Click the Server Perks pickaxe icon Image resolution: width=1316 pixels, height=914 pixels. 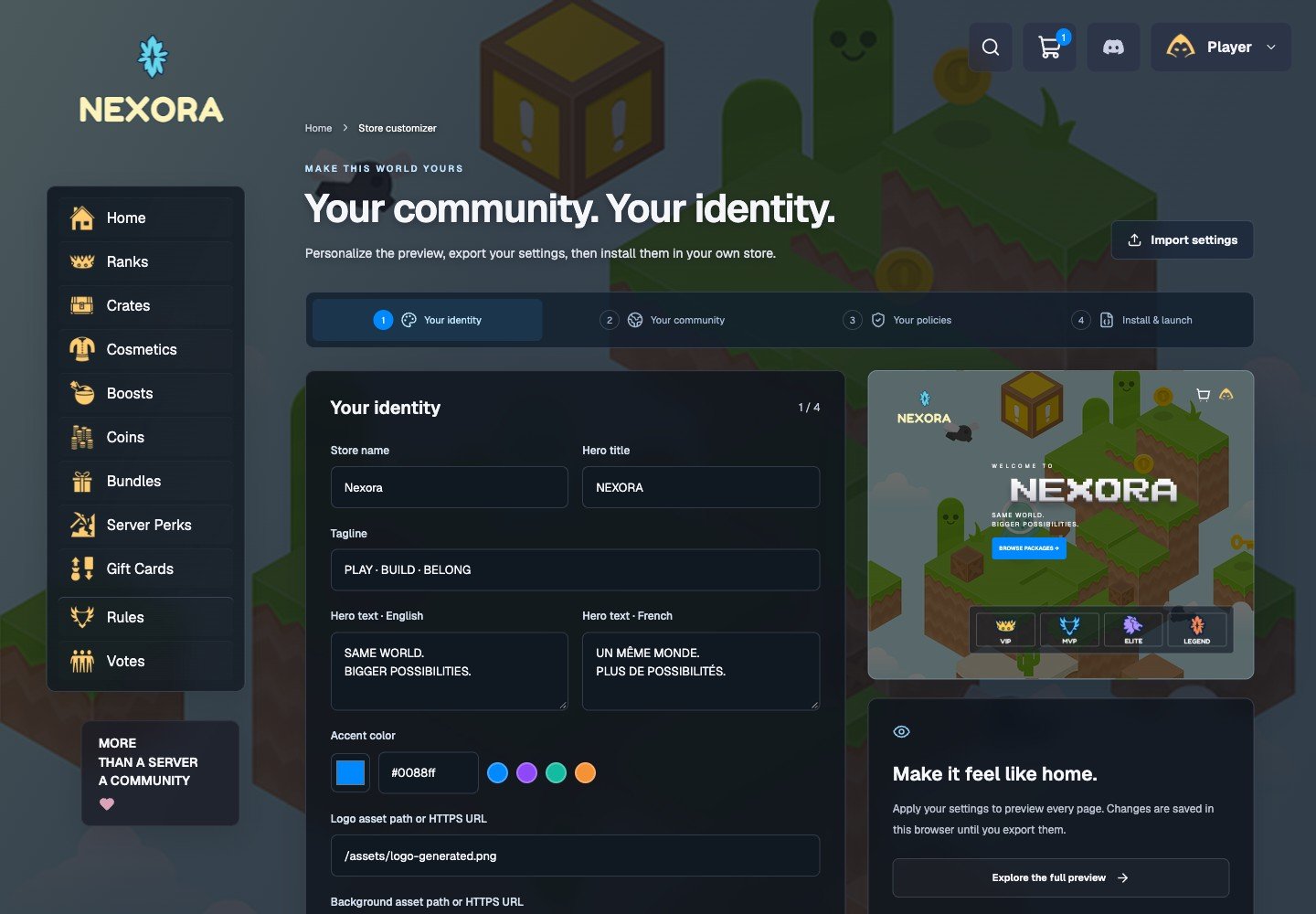pyautogui.click(x=82, y=525)
